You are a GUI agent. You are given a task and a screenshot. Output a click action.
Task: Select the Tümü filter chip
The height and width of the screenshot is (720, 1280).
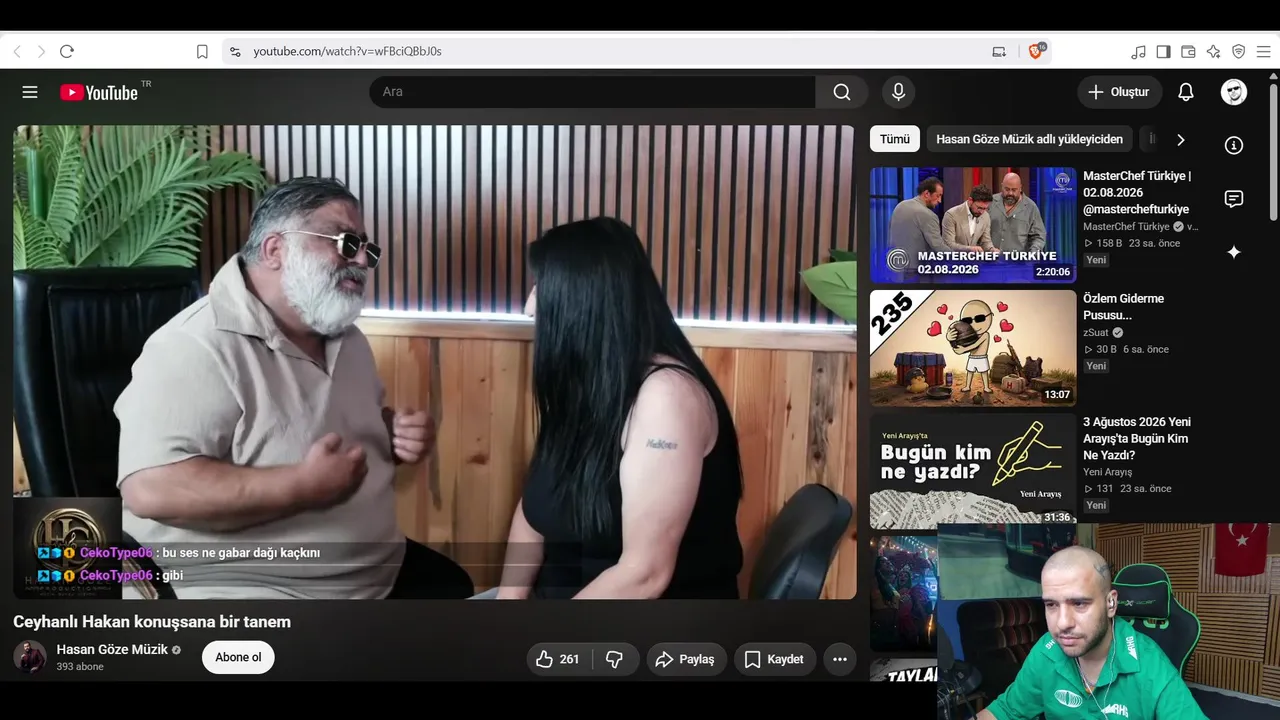point(895,139)
